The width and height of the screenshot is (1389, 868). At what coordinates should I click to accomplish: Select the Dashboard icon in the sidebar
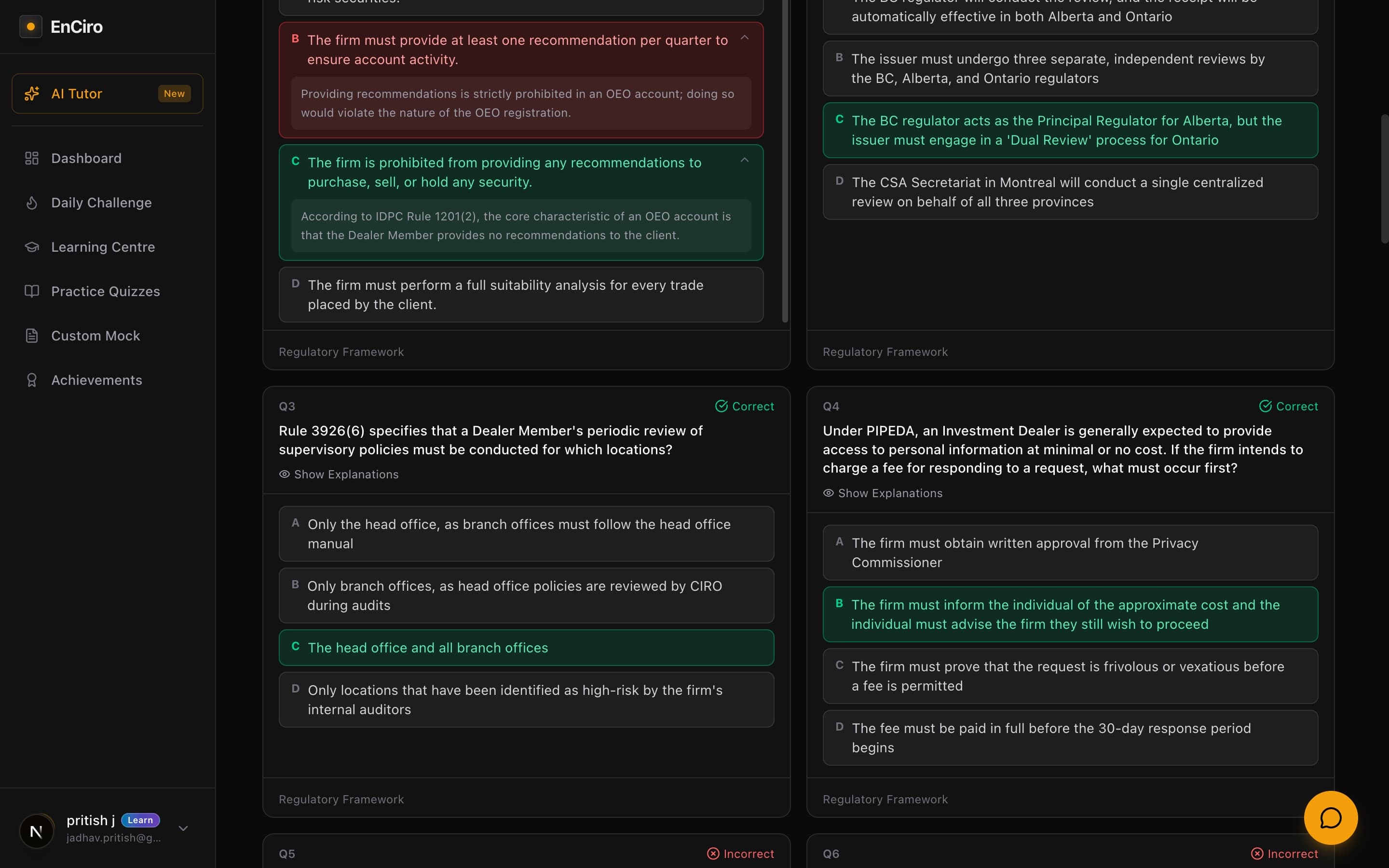tap(31, 158)
